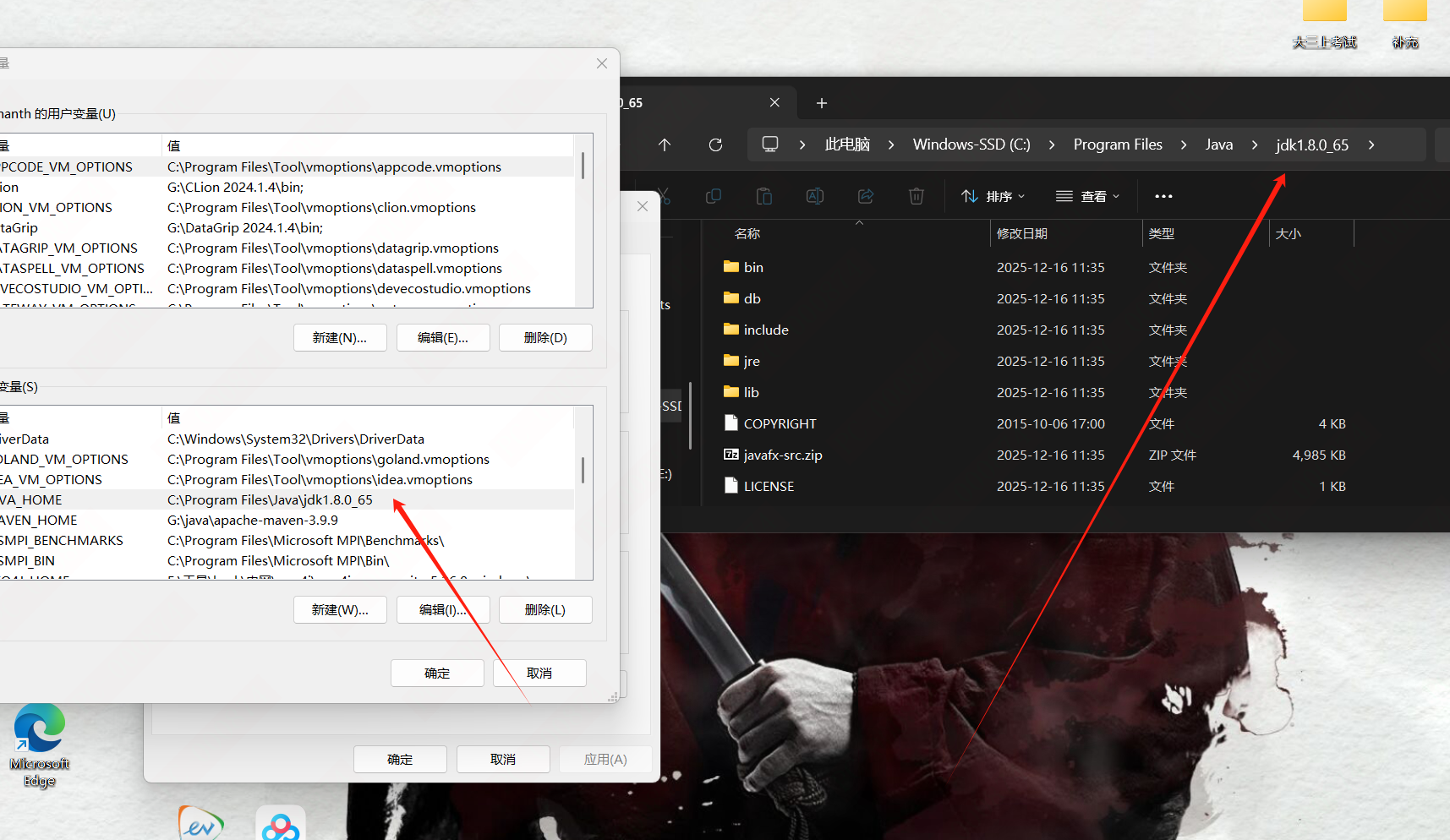Select the row with goland.vmoptions value
This screenshot has width=1450, height=840.
pyautogui.click(x=287, y=459)
